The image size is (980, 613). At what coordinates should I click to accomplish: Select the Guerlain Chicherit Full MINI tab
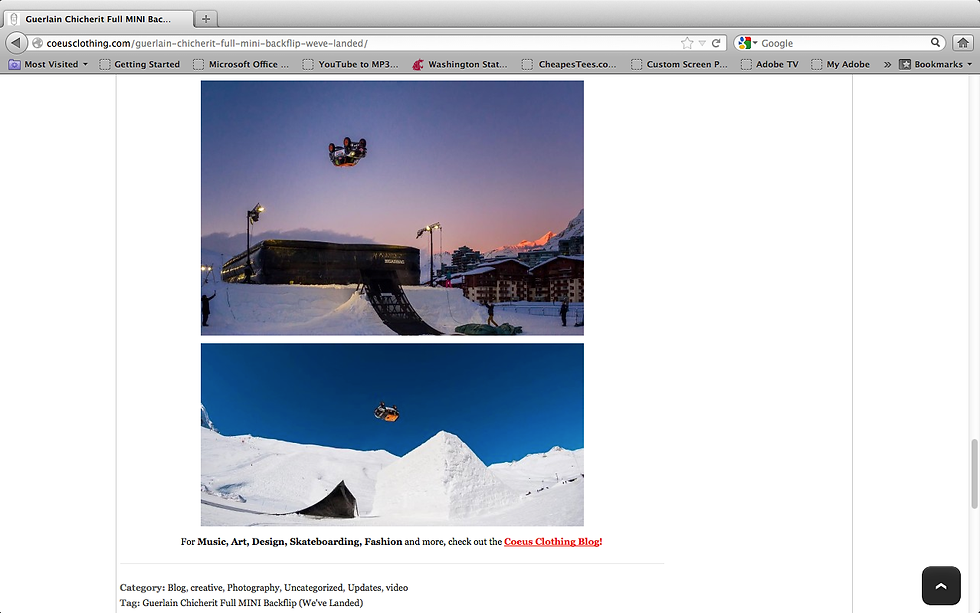click(98, 19)
